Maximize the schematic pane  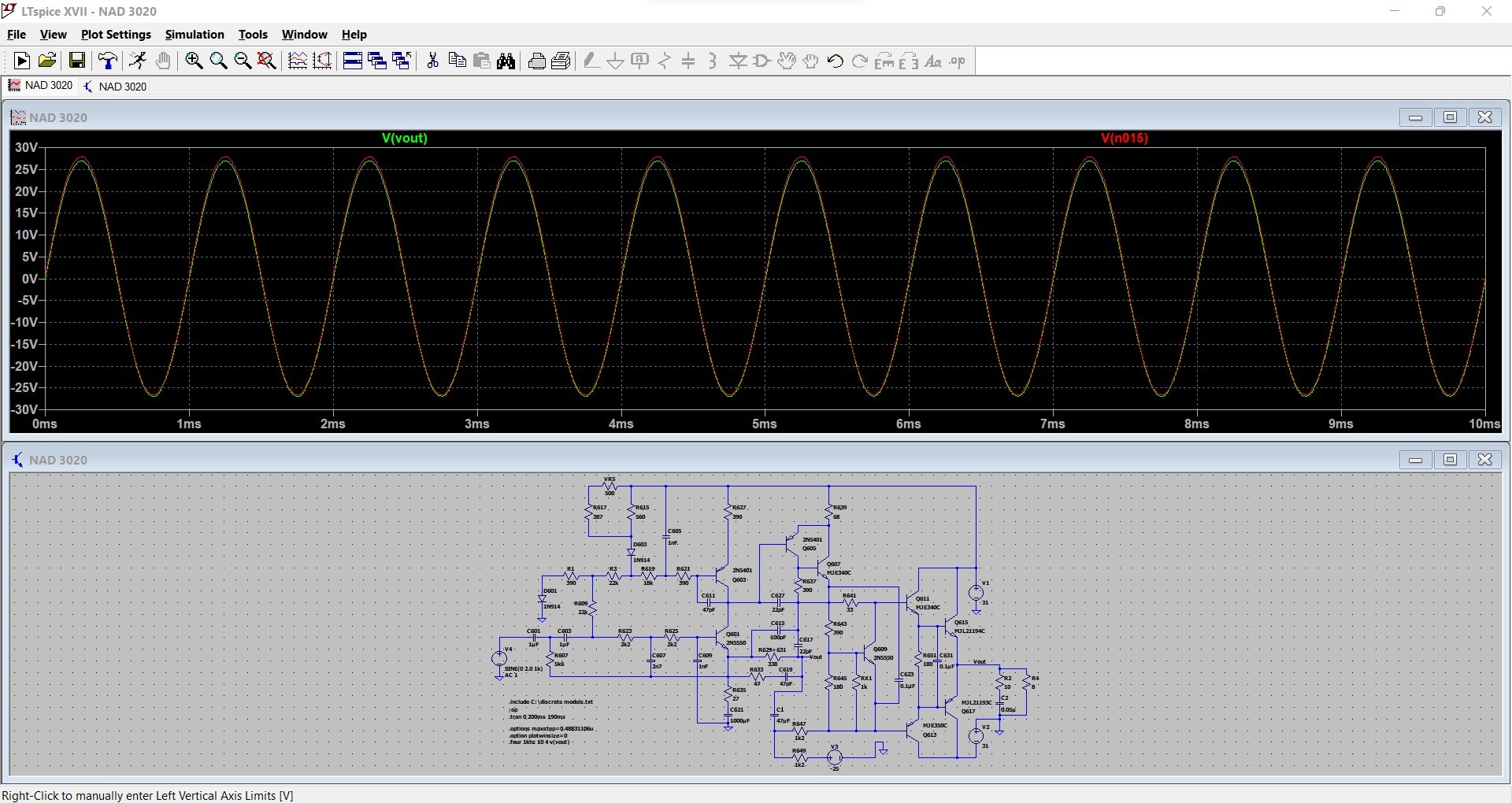click(x=1450, y=460)
